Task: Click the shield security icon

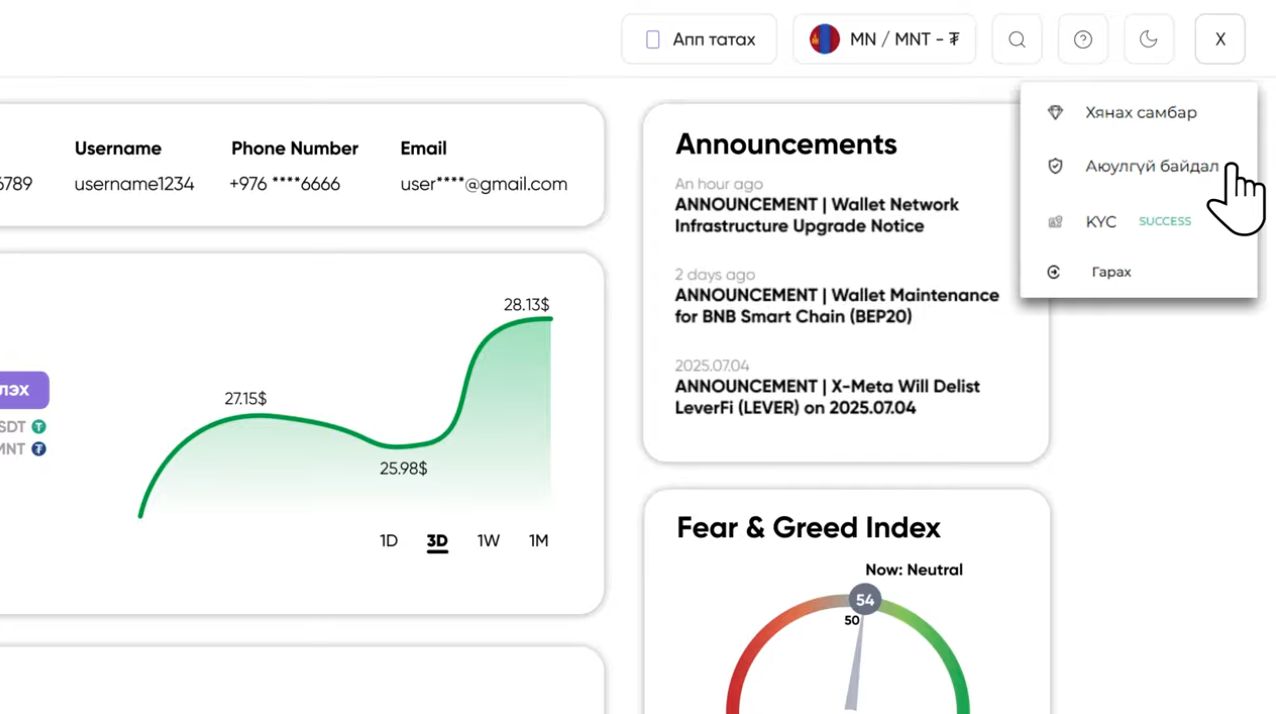Action: (1055, 166)
